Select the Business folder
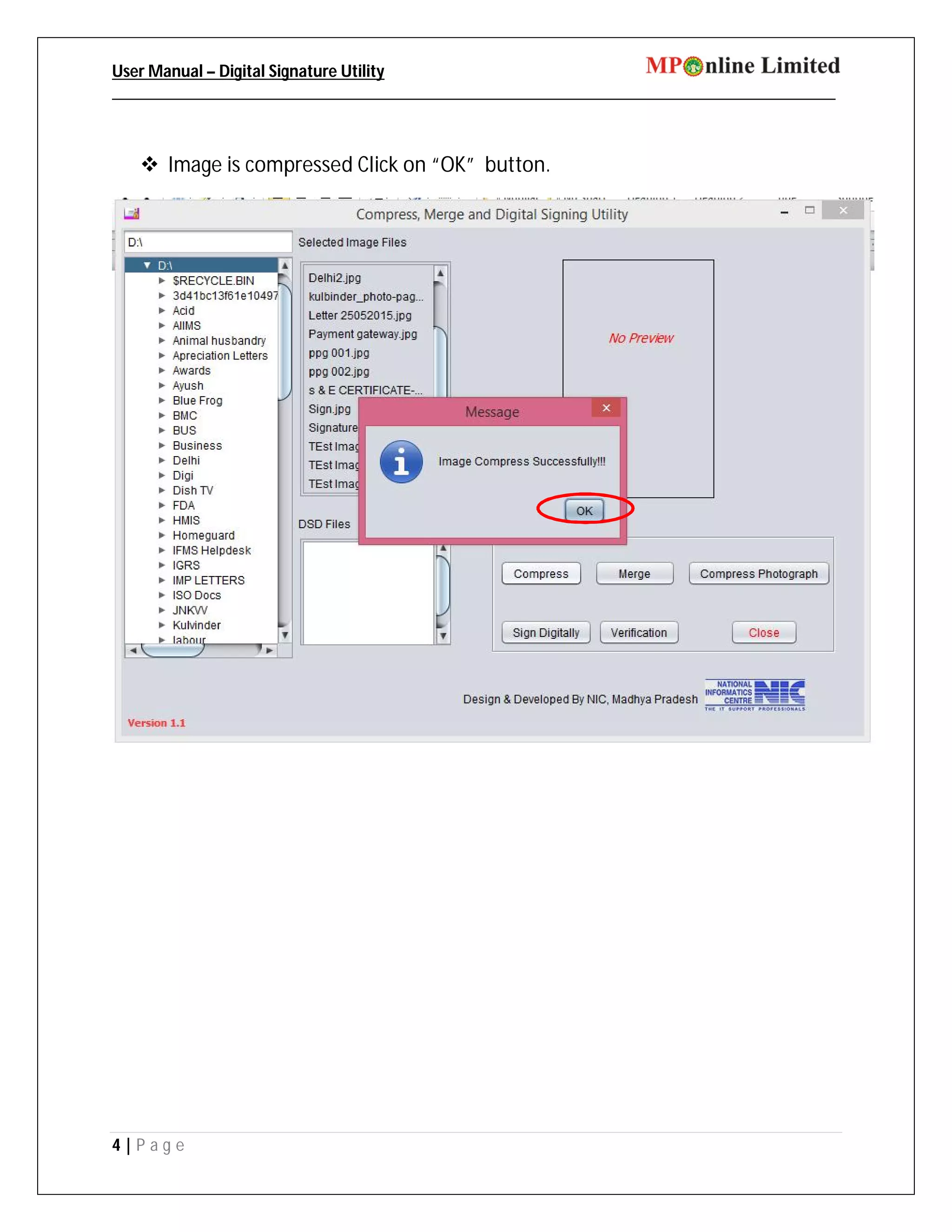This screenshot has width=952, height=1232. 197,445
